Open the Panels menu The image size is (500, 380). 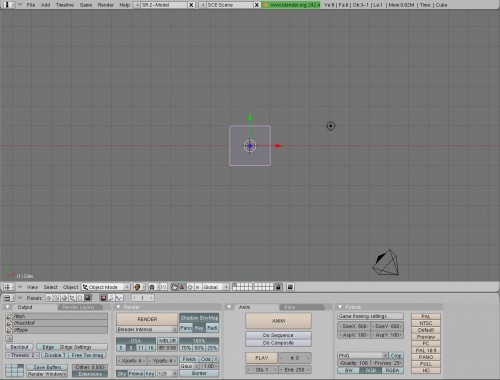(x=34, y=298)
